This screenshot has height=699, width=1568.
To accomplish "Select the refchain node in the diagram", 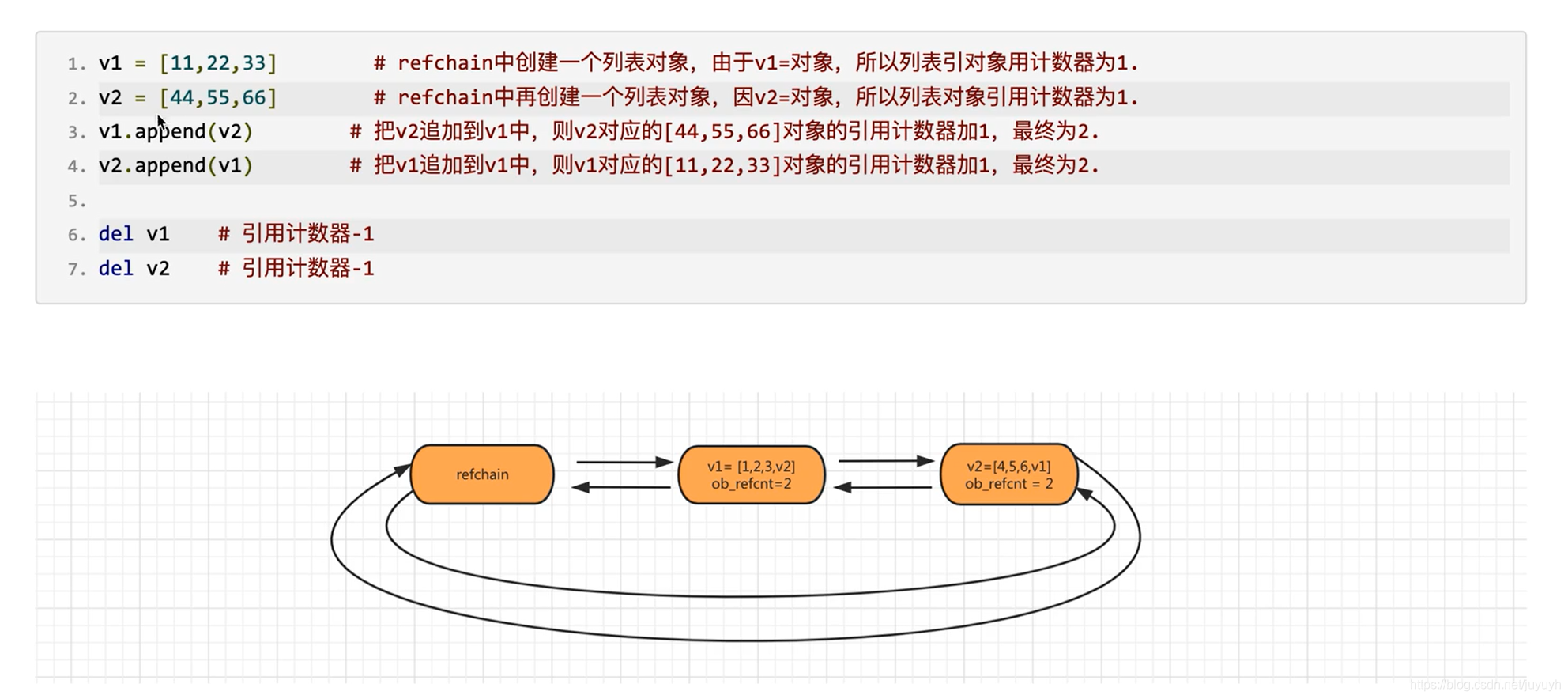I will tap(482, 474).
